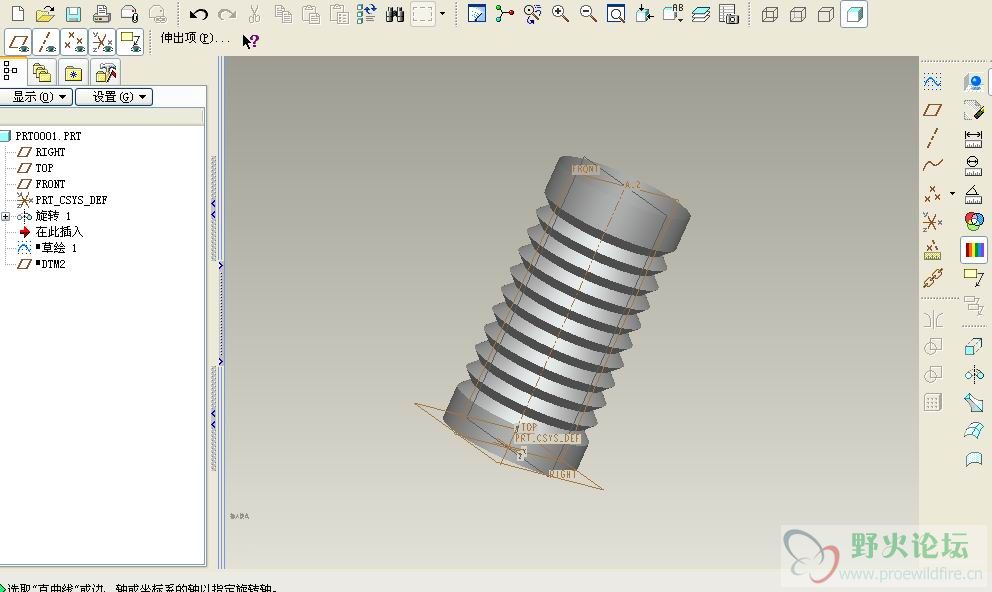Click the zoom out magnifier

click(x=588, y=14)
